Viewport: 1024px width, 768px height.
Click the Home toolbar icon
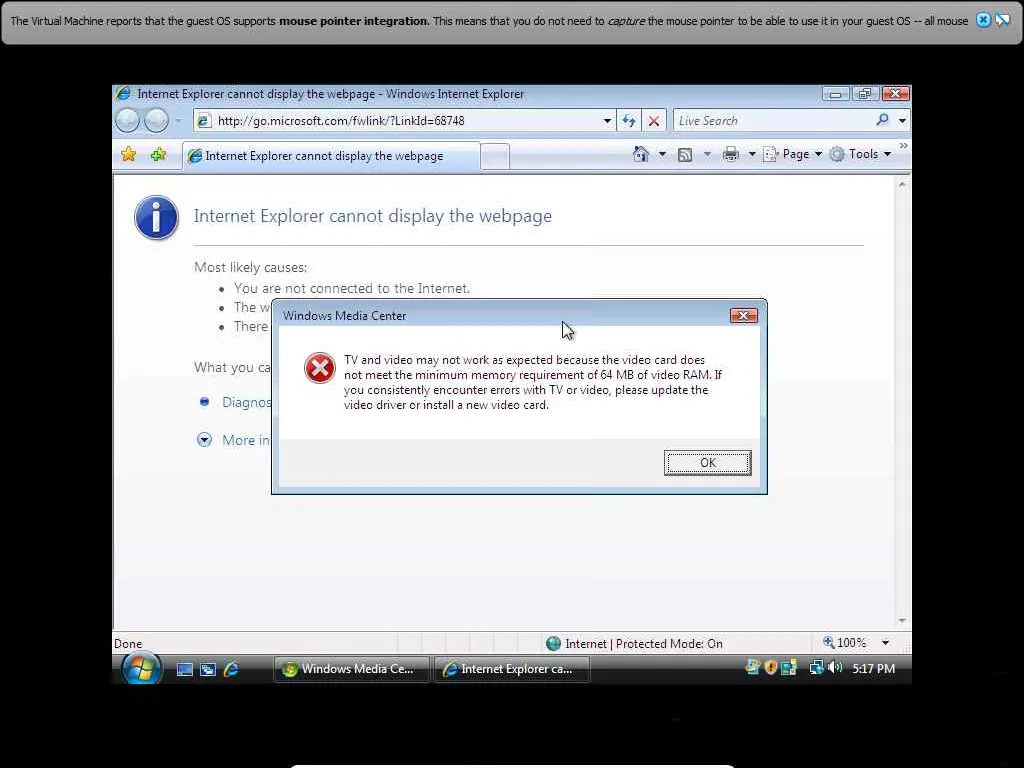pos(641,154)
